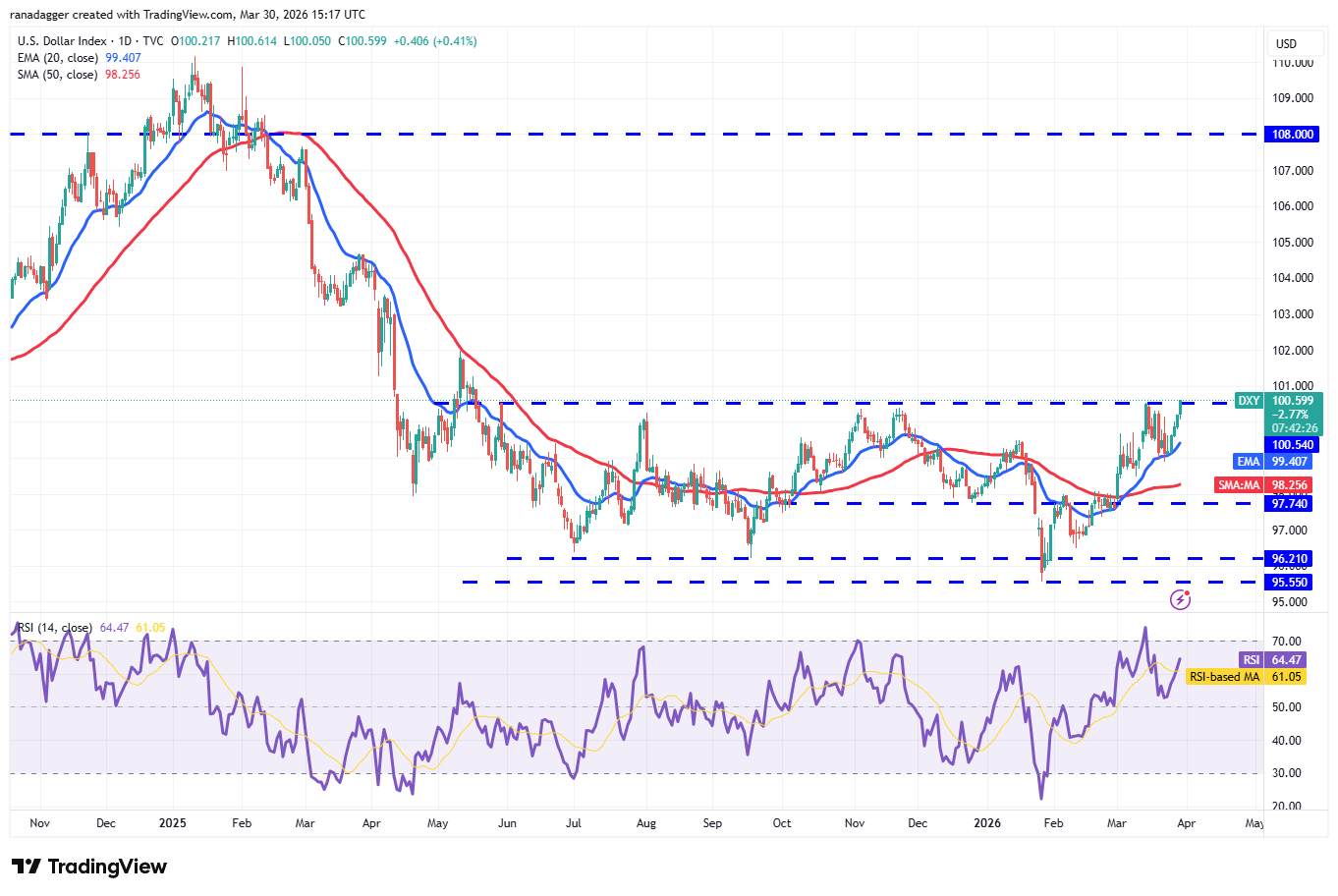Click the lightning bolt quick-action icon on chart
This screenshot has width=1338, height=896.
(1178, 598)
